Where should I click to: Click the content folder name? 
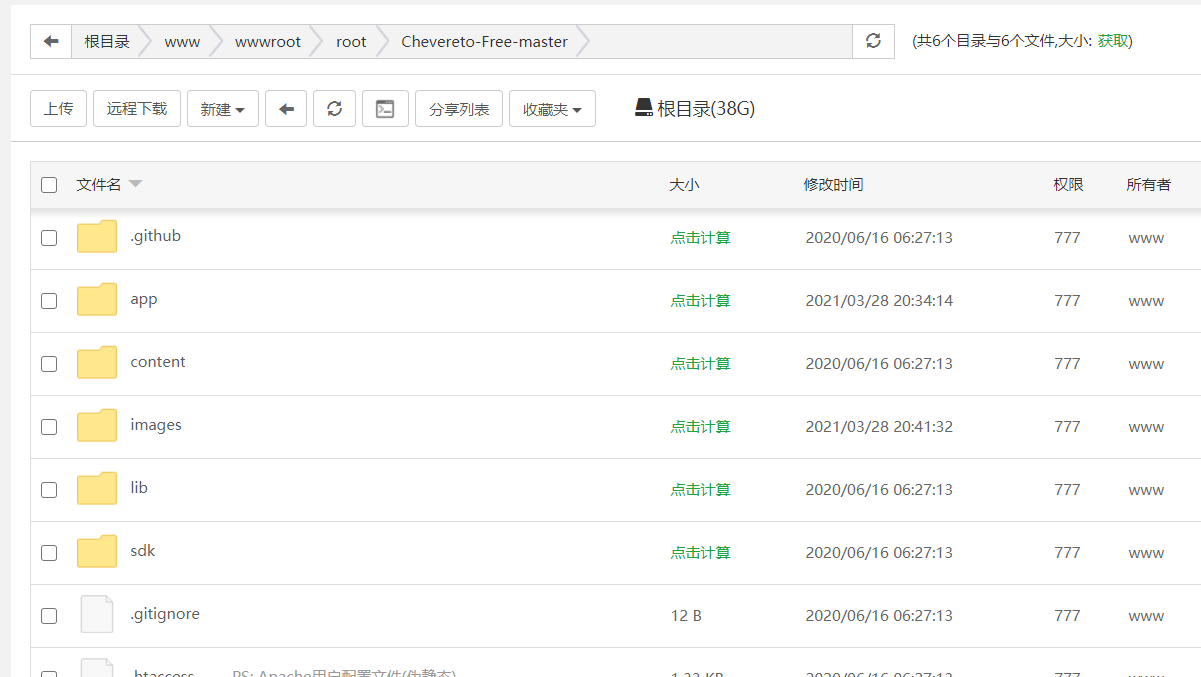tap(158, 362)
